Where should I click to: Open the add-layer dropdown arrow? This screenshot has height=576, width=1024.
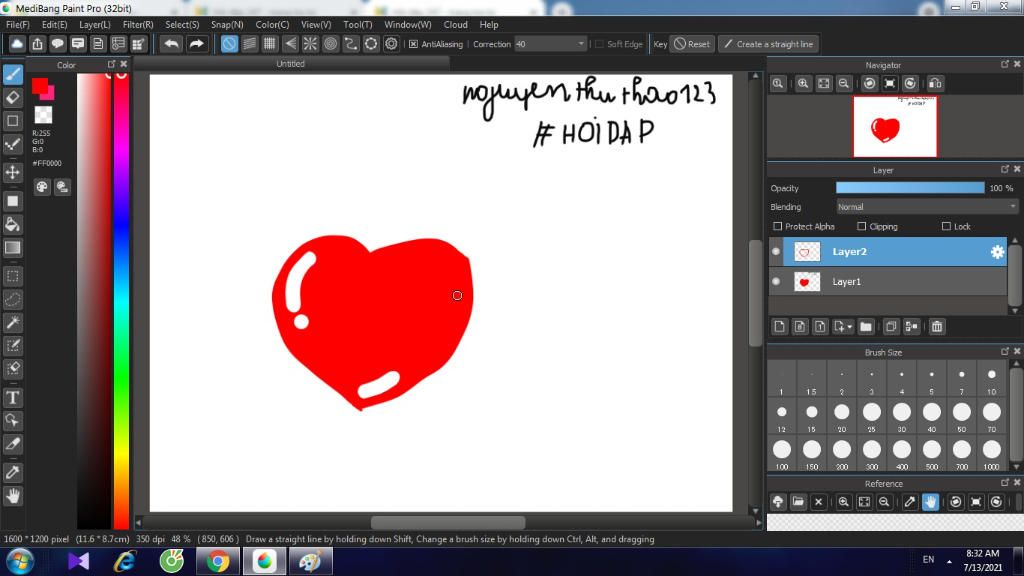coord(849,327)
